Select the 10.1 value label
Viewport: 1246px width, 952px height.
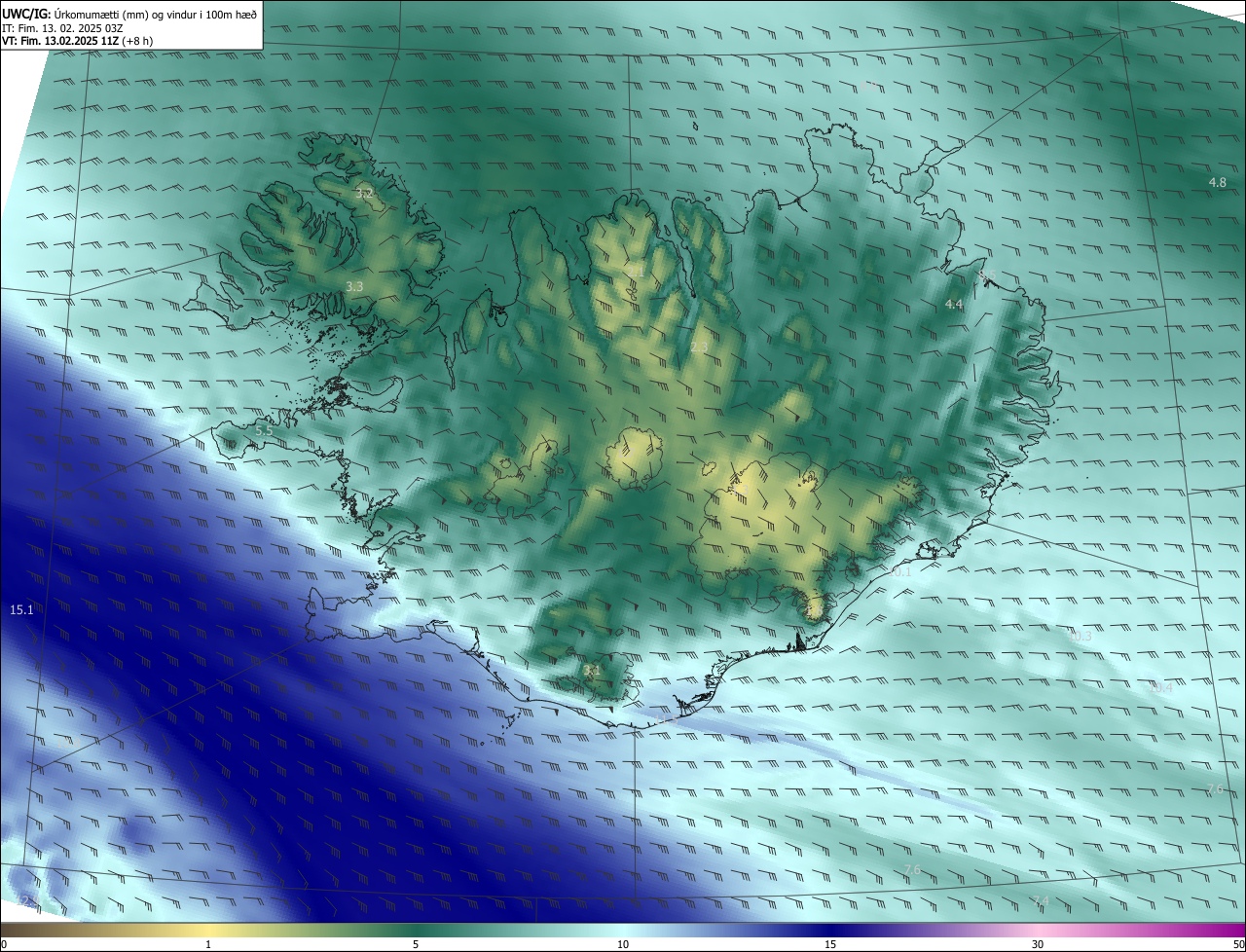pyautogui.click(x=899, y=571)
